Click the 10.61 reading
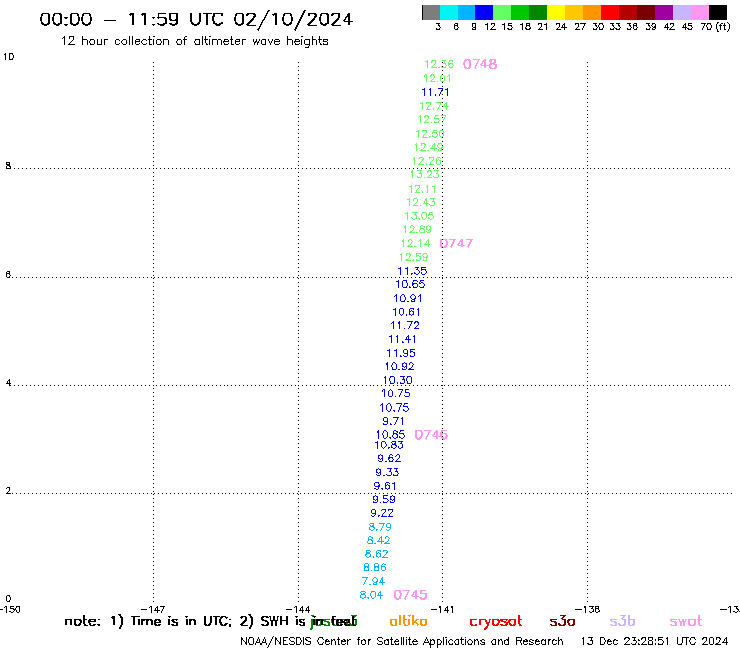 pos(406,312)
